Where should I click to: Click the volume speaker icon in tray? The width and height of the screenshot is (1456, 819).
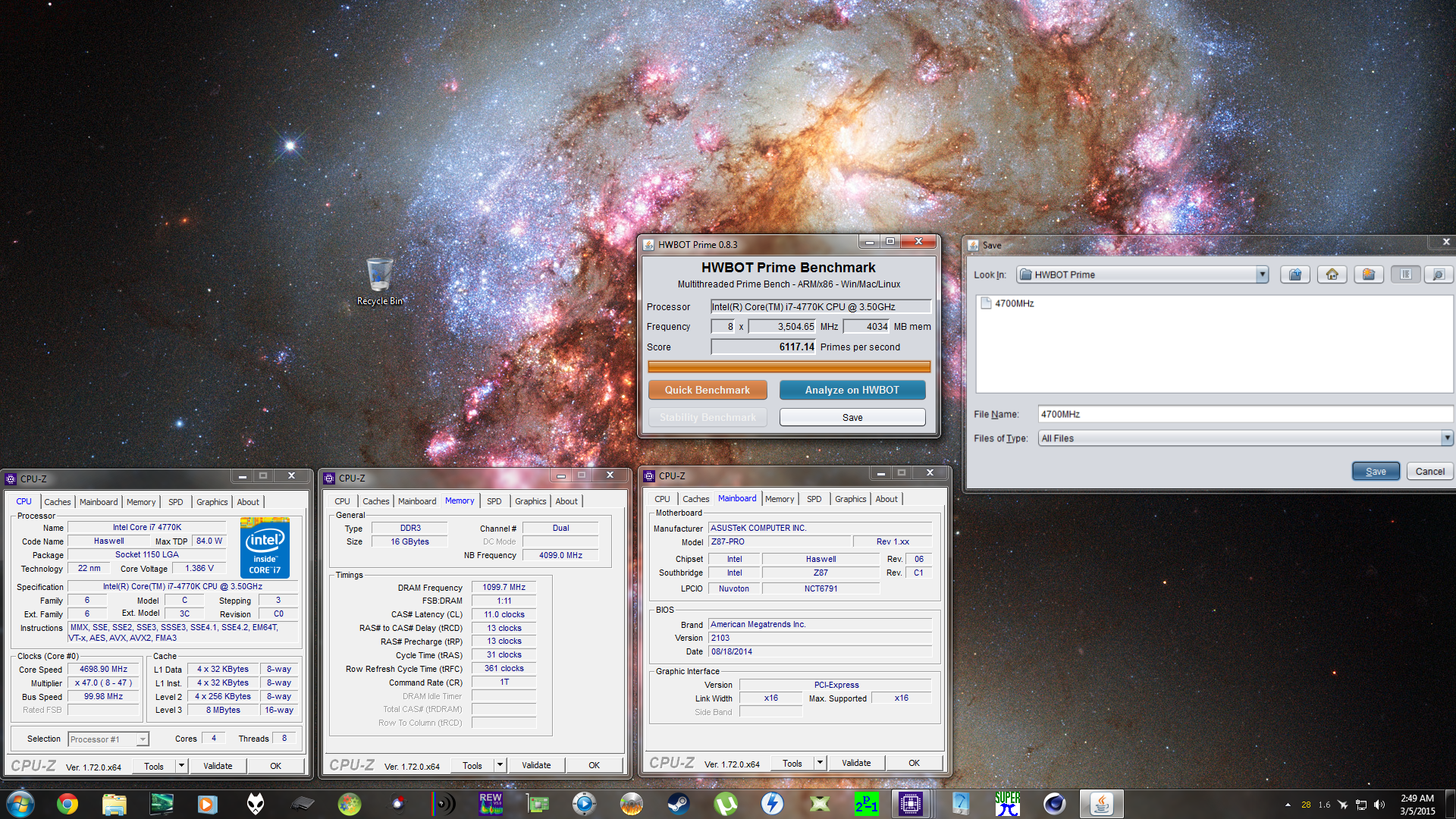pyautogui.click(x=1379, y=805)
